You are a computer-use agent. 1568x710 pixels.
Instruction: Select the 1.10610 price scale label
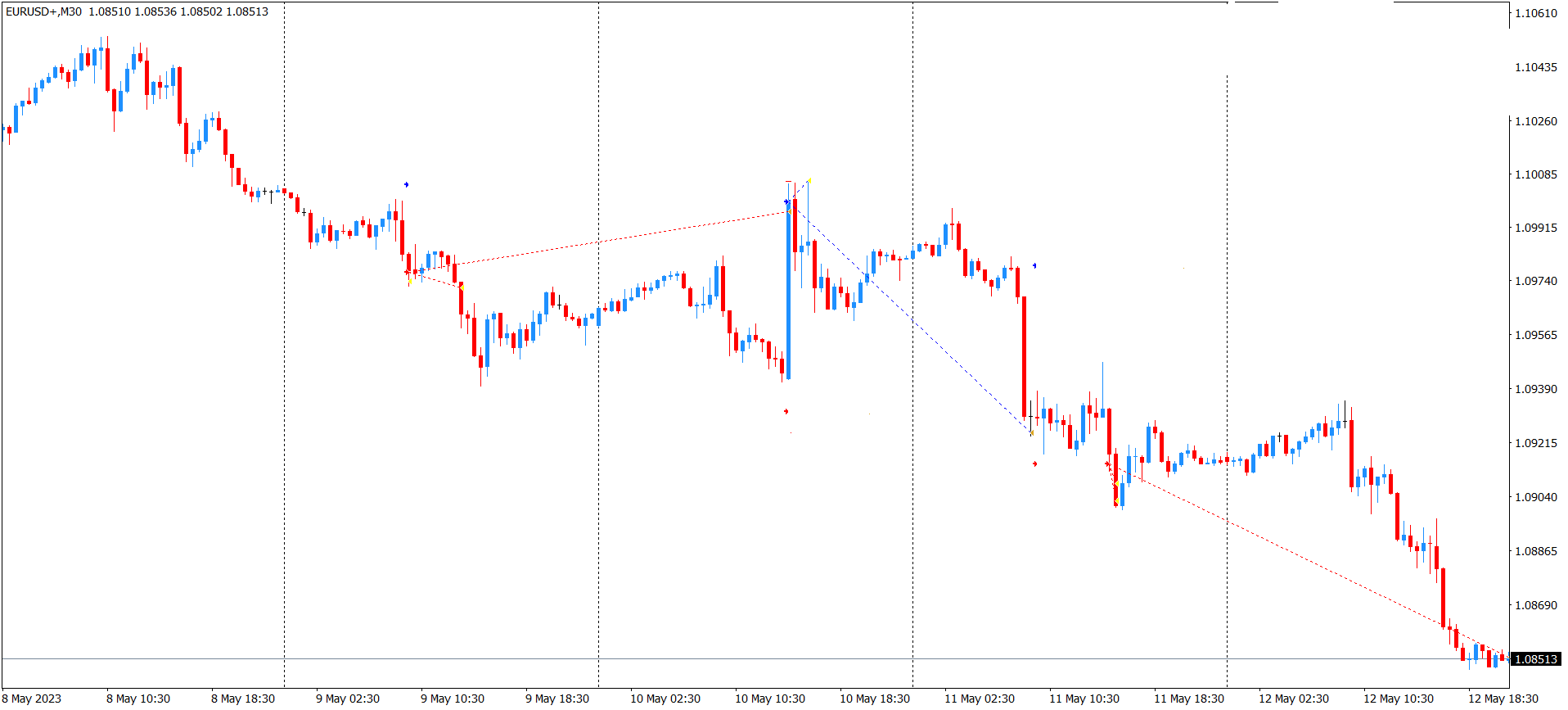(x=1536, y=13)
